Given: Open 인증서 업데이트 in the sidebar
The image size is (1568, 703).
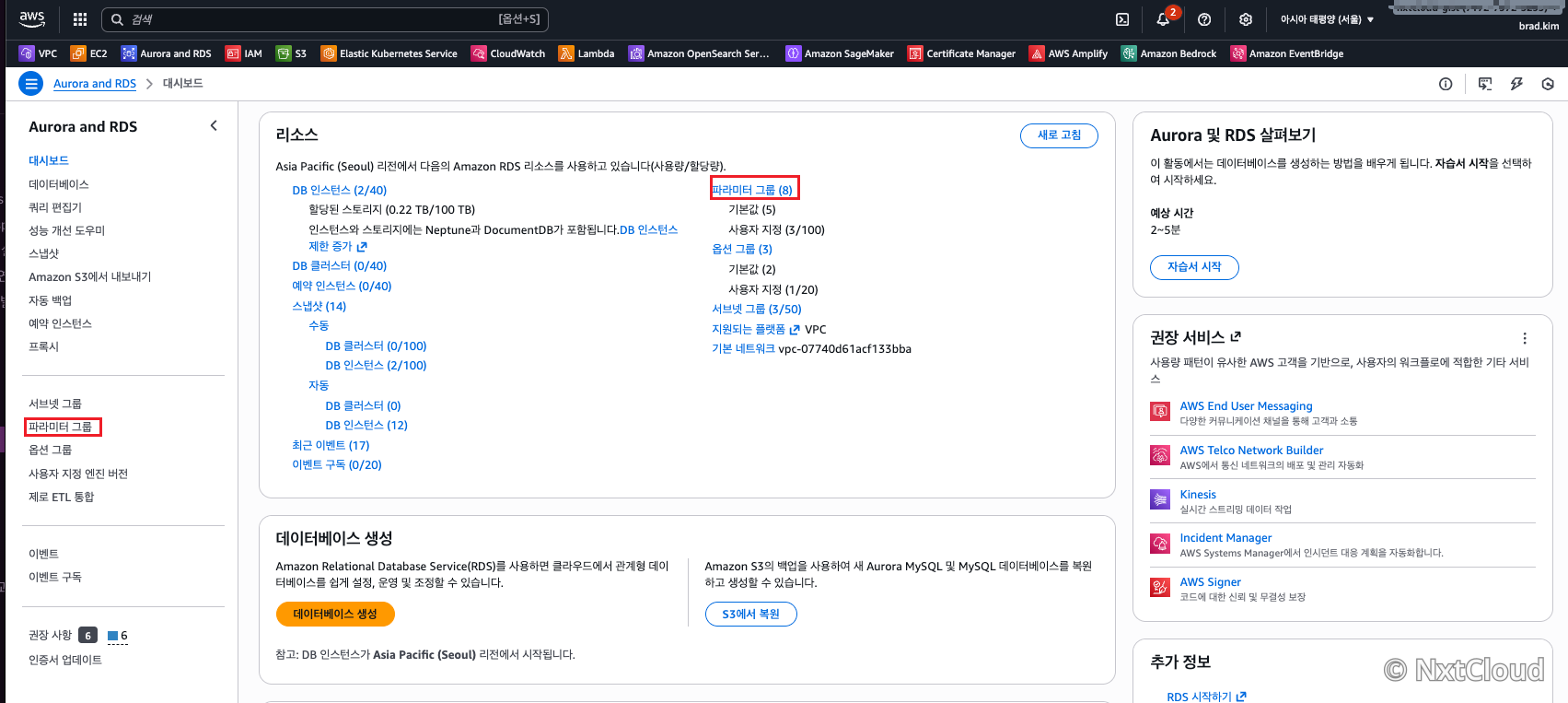Looking at the screenshot, I should point(65,660).
